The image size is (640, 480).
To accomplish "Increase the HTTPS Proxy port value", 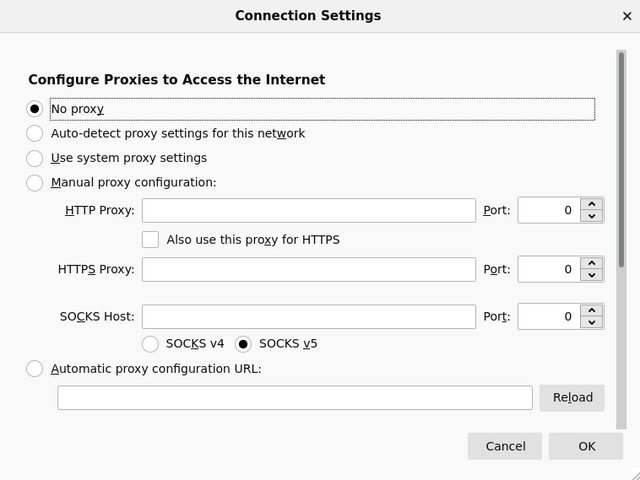I will pos(591,263).
